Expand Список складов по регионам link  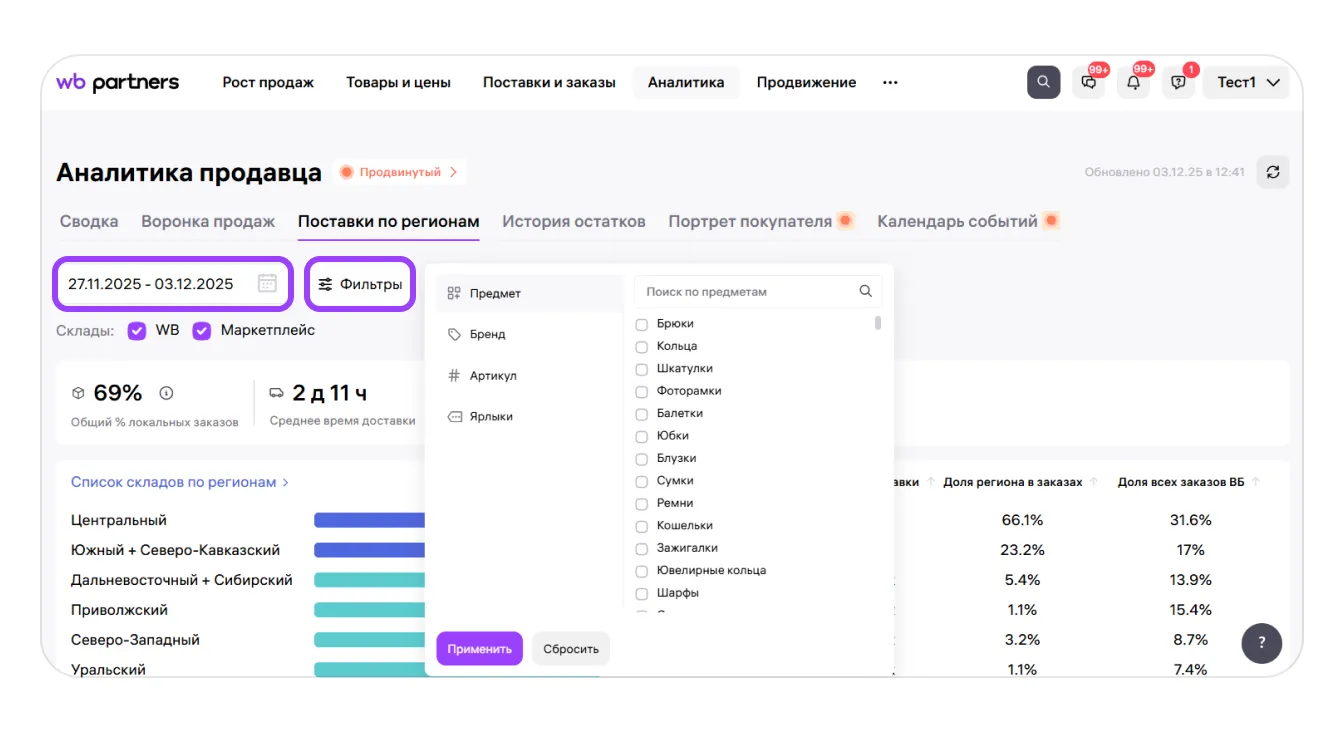(x=179, y=482)
